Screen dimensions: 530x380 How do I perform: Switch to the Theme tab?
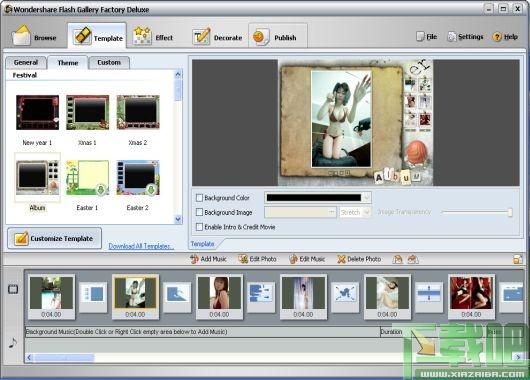(68, 63)
